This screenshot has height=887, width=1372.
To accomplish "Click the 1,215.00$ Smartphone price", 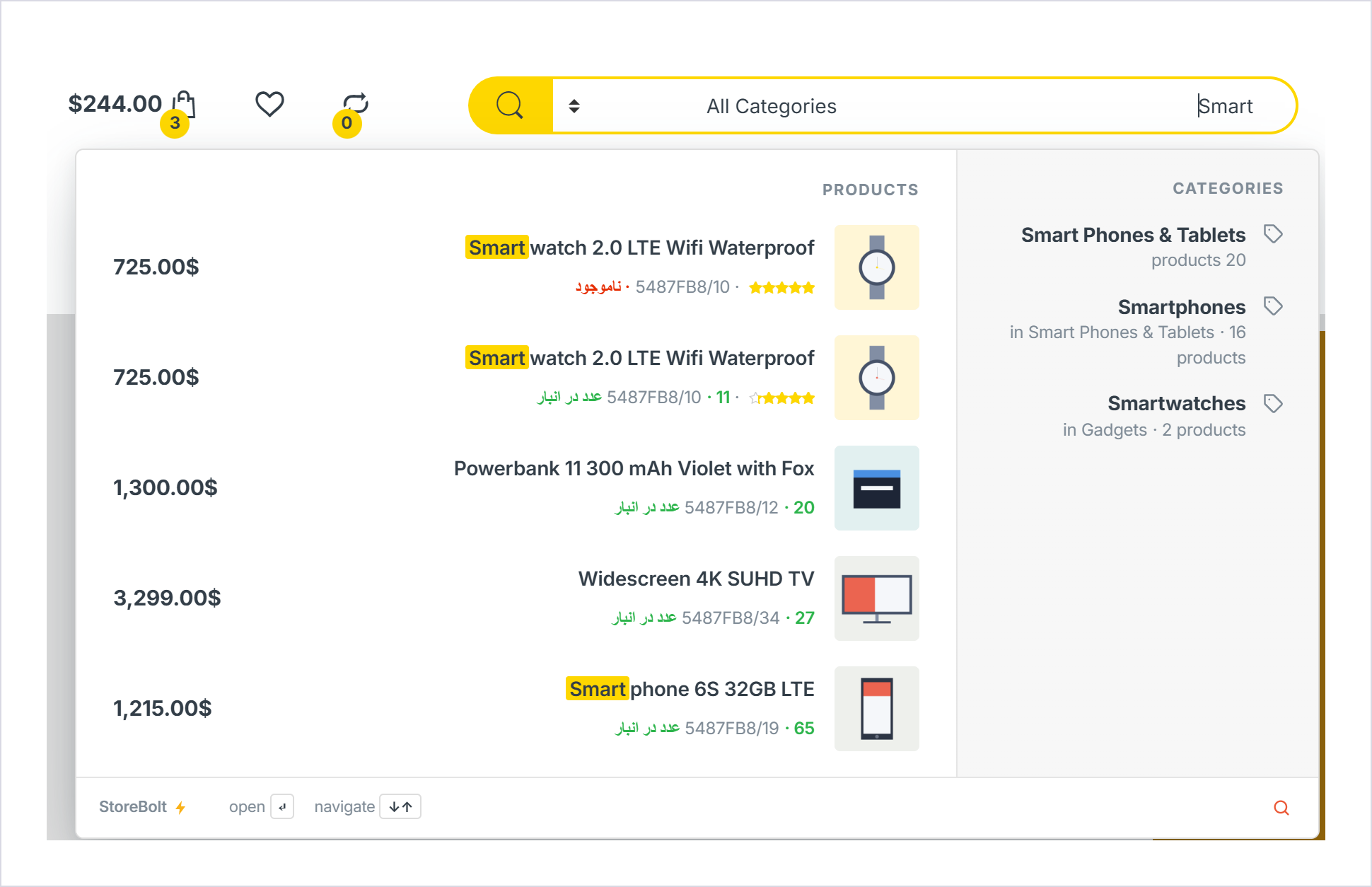I will 163,708.
